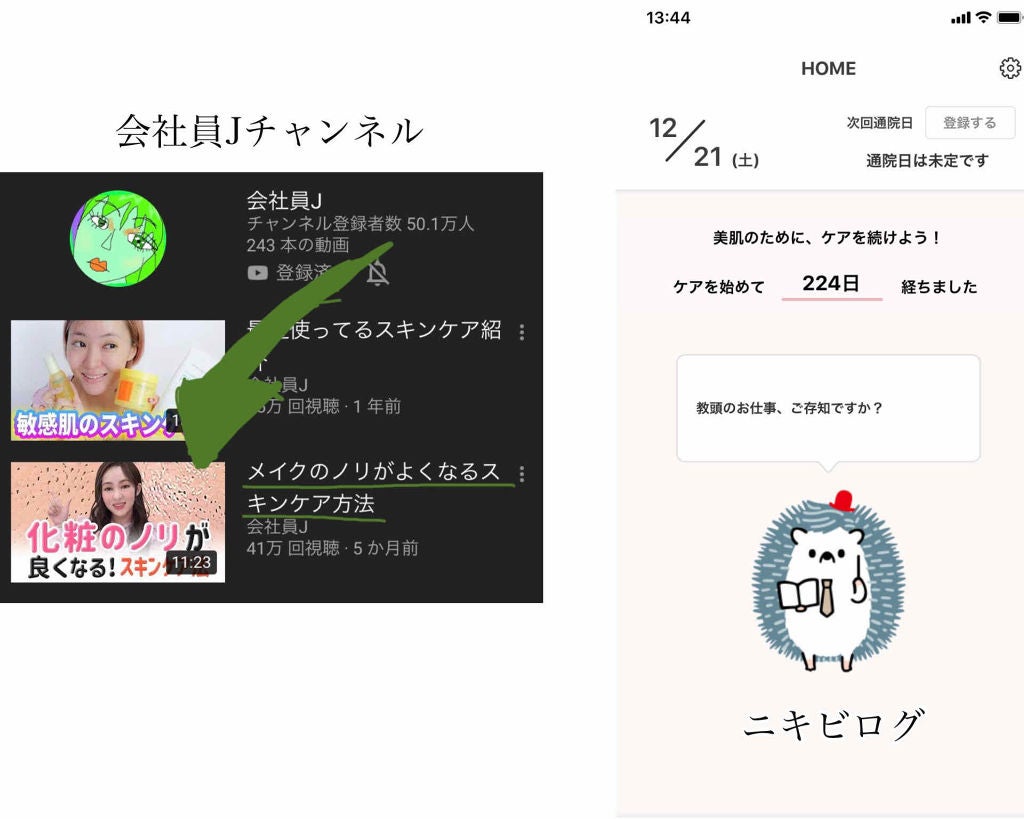Click the notification bell icon

(x=377, y=273)
